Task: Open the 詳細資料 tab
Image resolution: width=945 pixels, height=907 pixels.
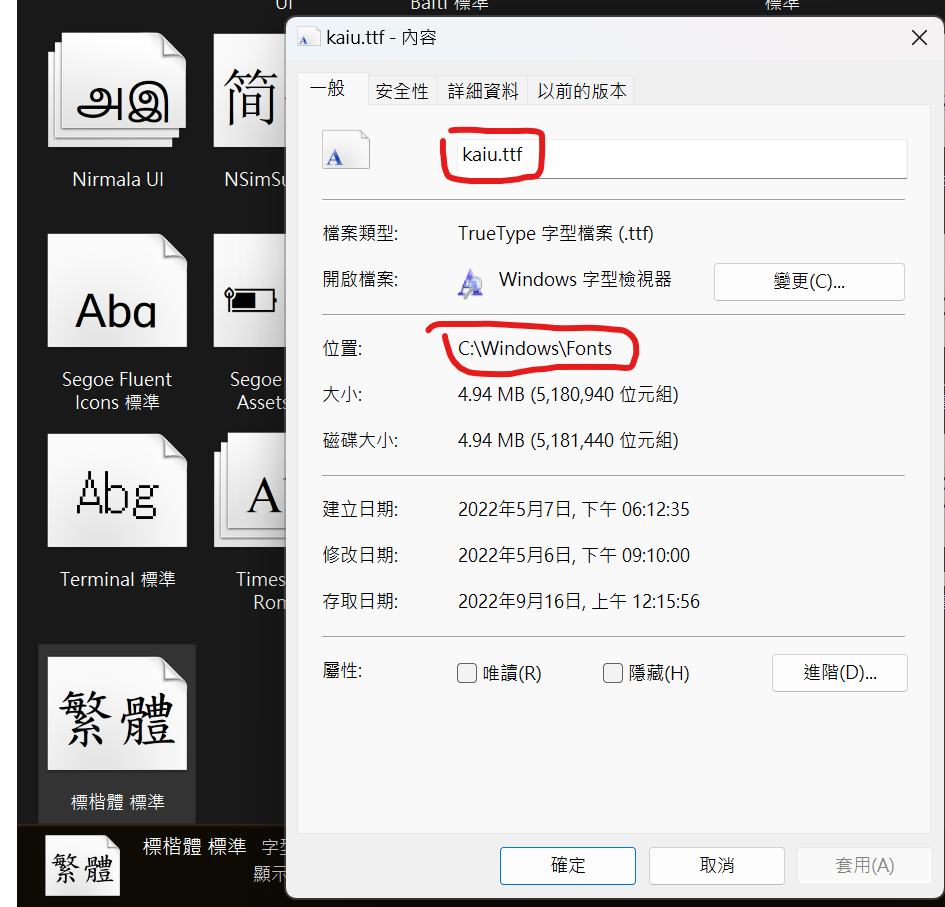Action: (482, 91)
